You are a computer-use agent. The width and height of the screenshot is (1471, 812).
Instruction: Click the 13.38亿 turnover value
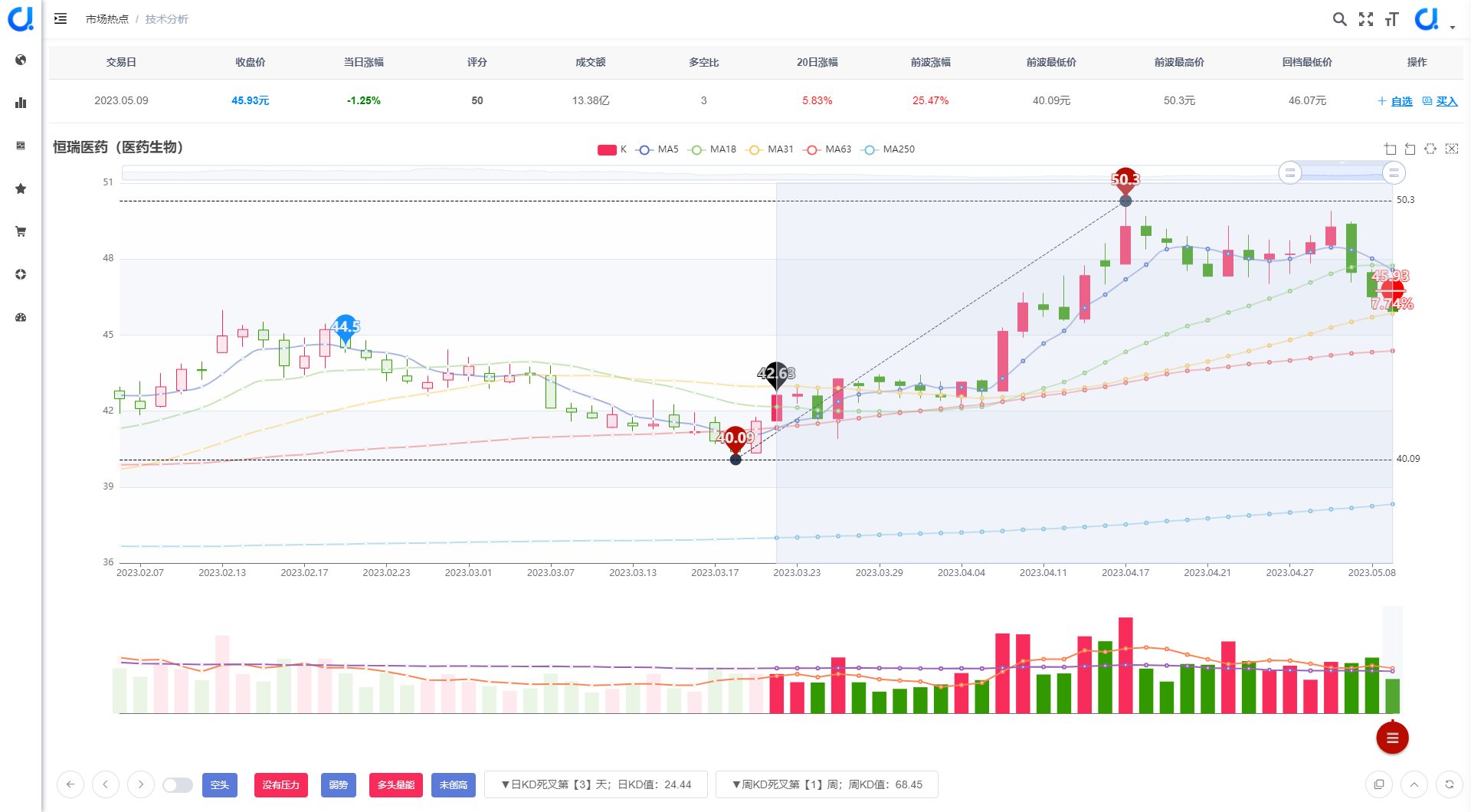point(591,100)
